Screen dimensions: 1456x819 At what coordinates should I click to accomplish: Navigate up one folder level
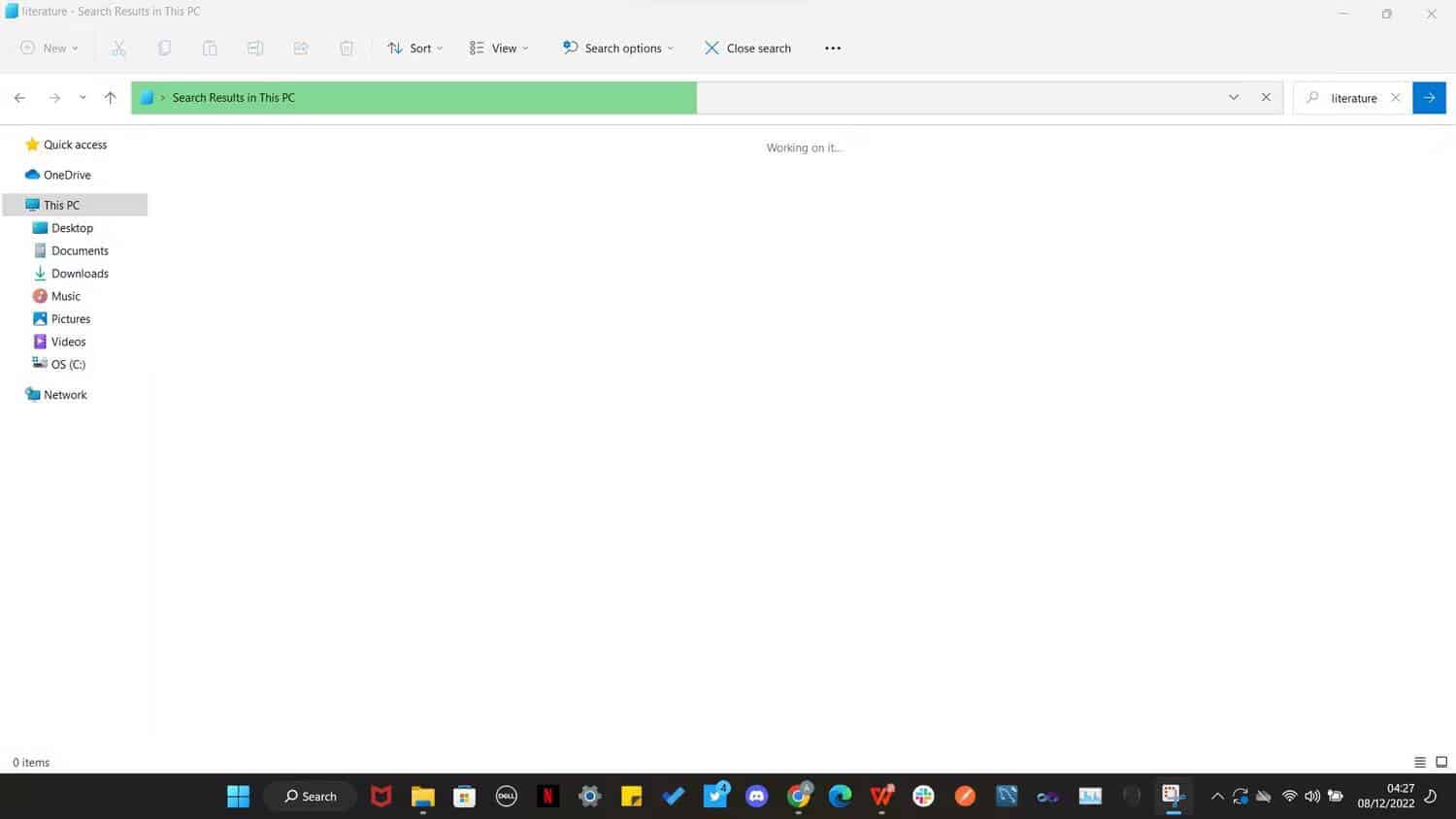[110, 97]
